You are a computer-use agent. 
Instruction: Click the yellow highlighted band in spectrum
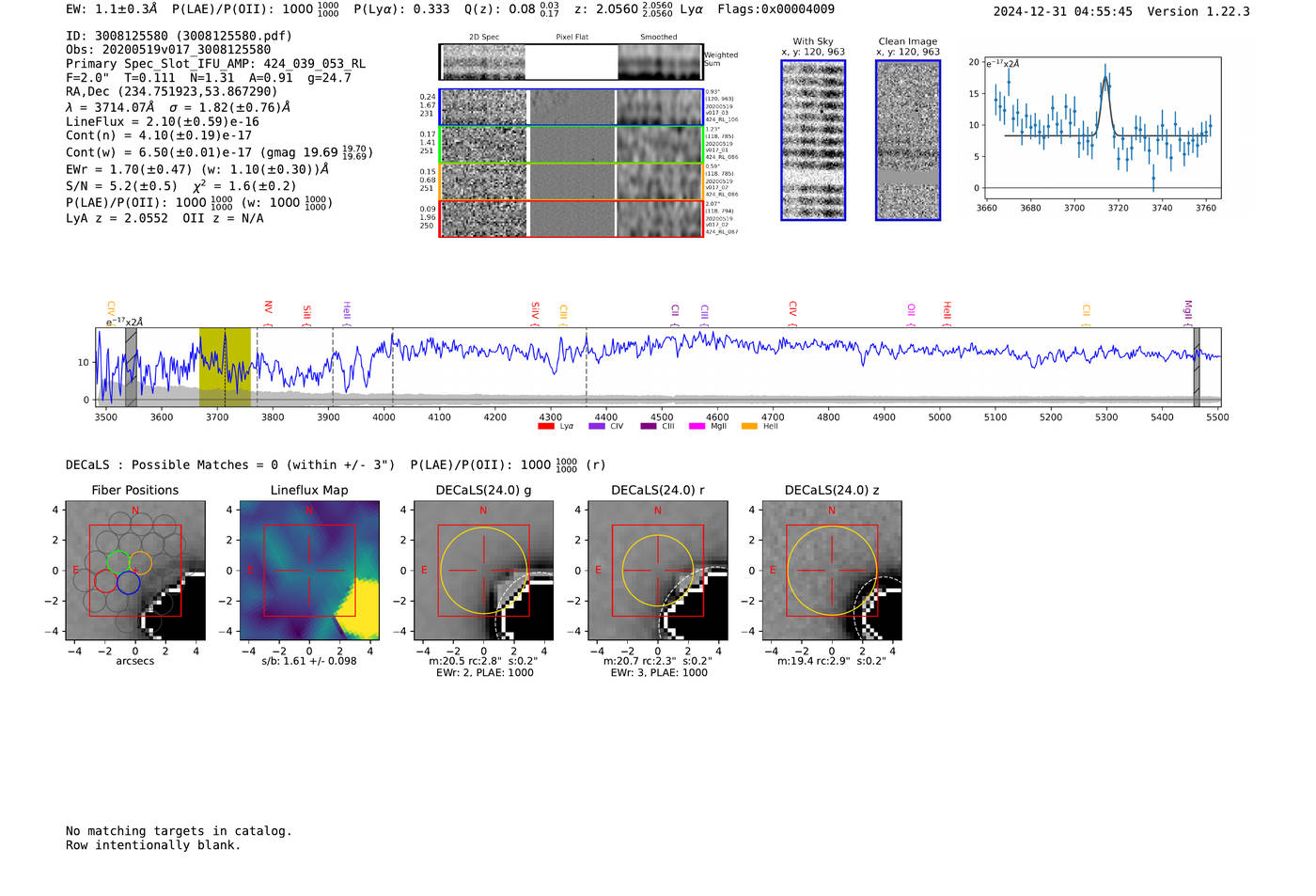[225, 368]
